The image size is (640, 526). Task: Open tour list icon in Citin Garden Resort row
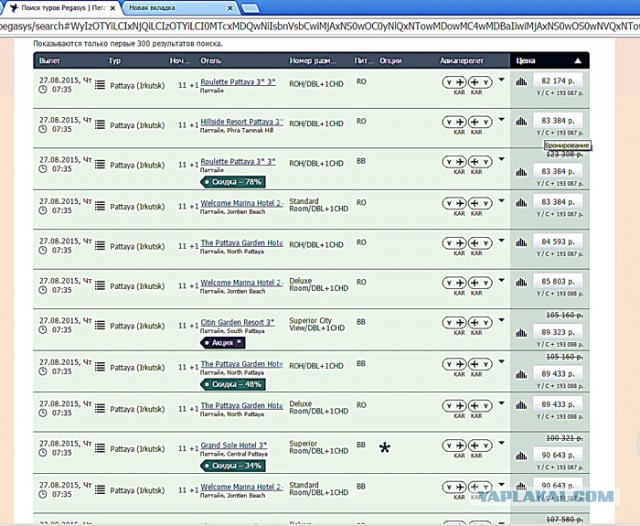(x=100, y=325)
